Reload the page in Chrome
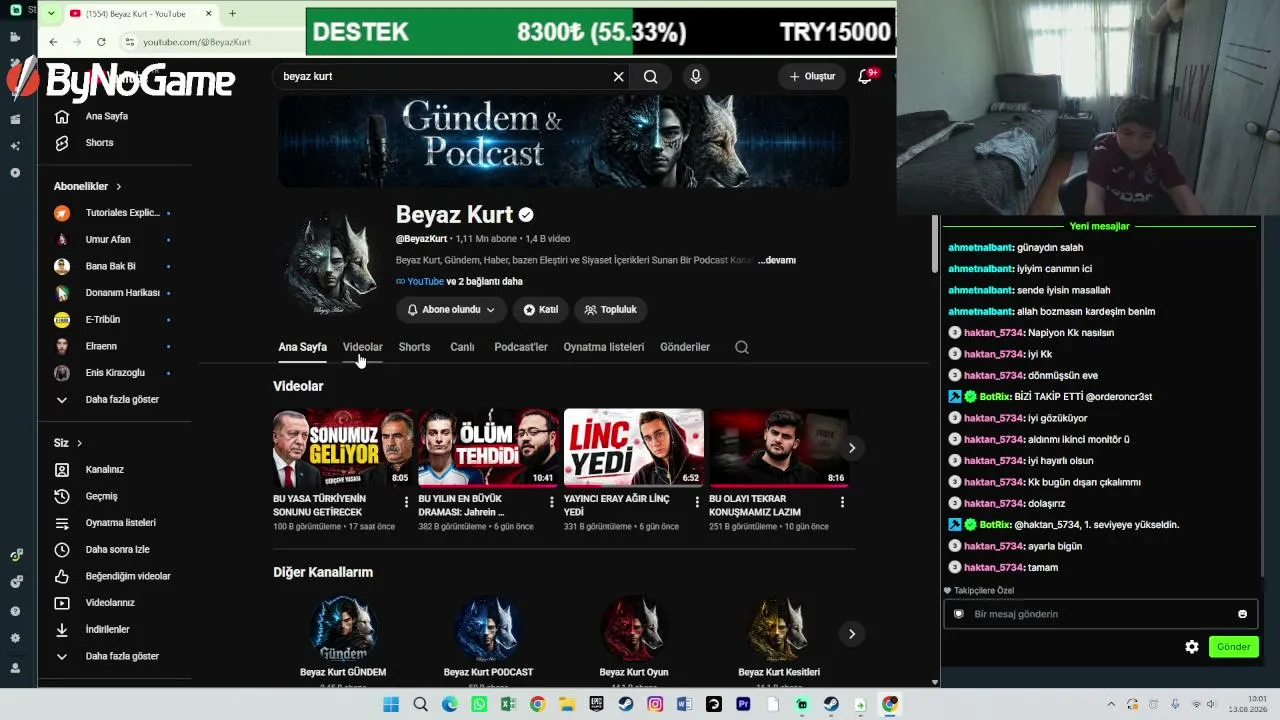 click(101, 42)
